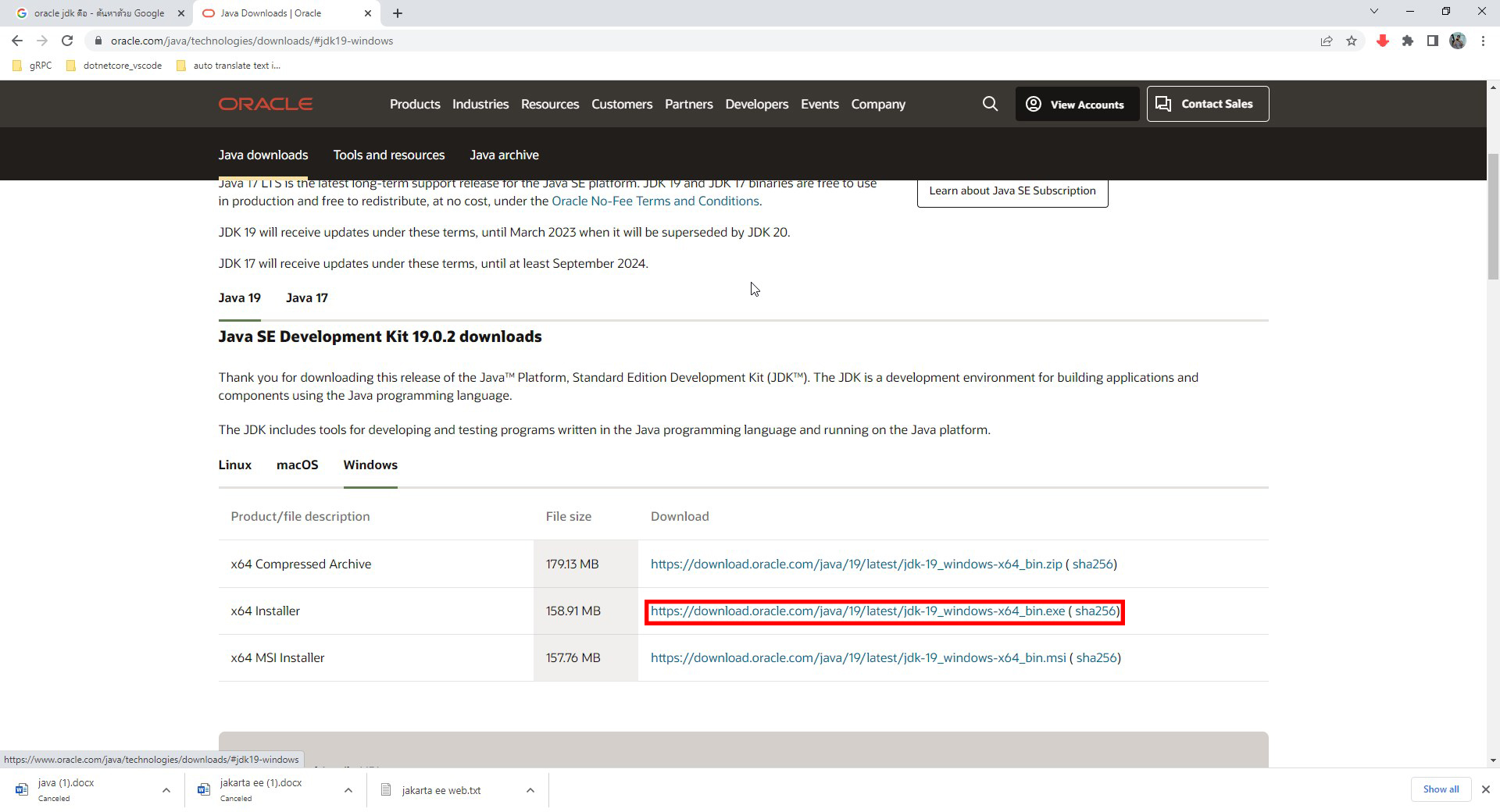Click Learn about Java SE Subscription button

(1012, 191)
